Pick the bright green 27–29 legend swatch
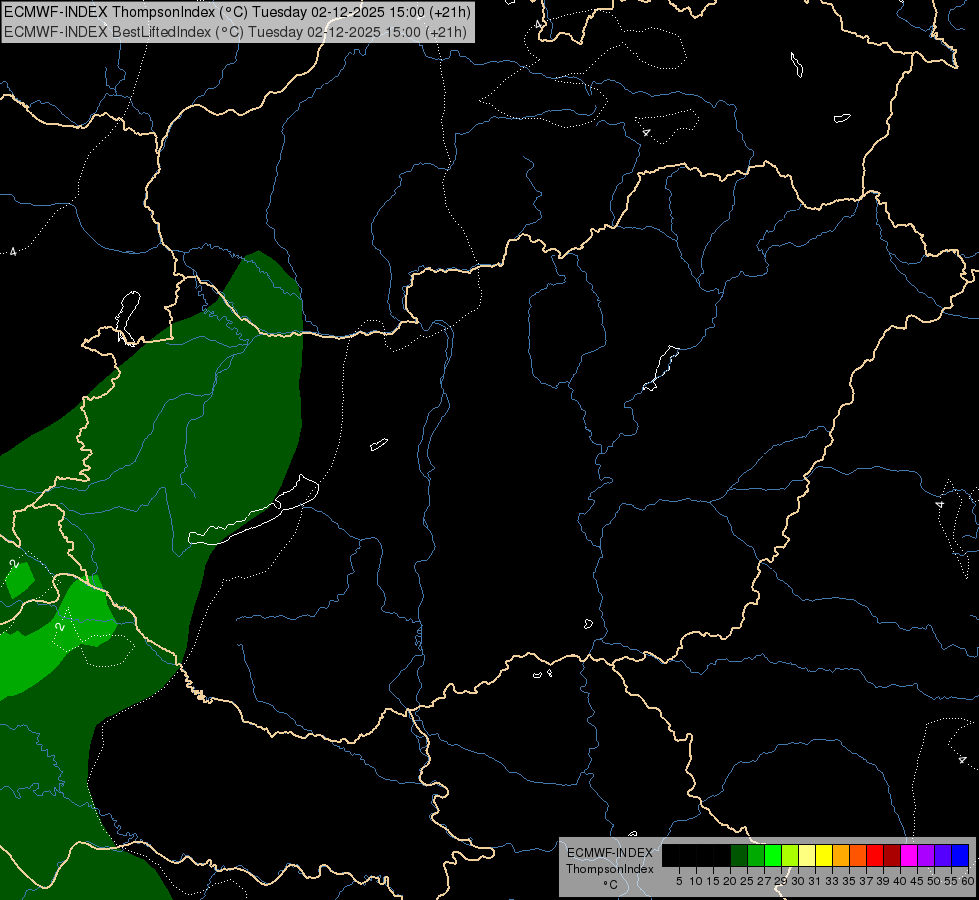Image resolution: width=979 pixels, height=900 pixels. point(773,855)
